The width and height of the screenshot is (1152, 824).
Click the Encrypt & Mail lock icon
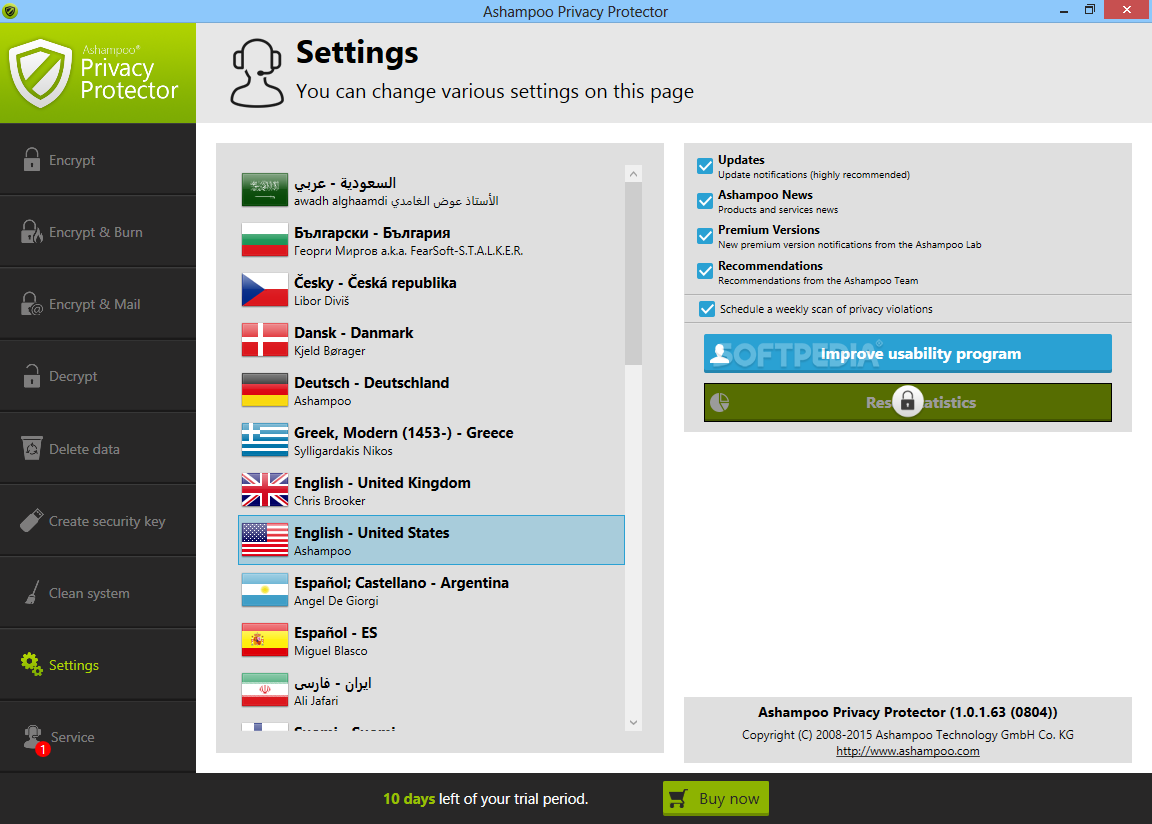(32, 303)
